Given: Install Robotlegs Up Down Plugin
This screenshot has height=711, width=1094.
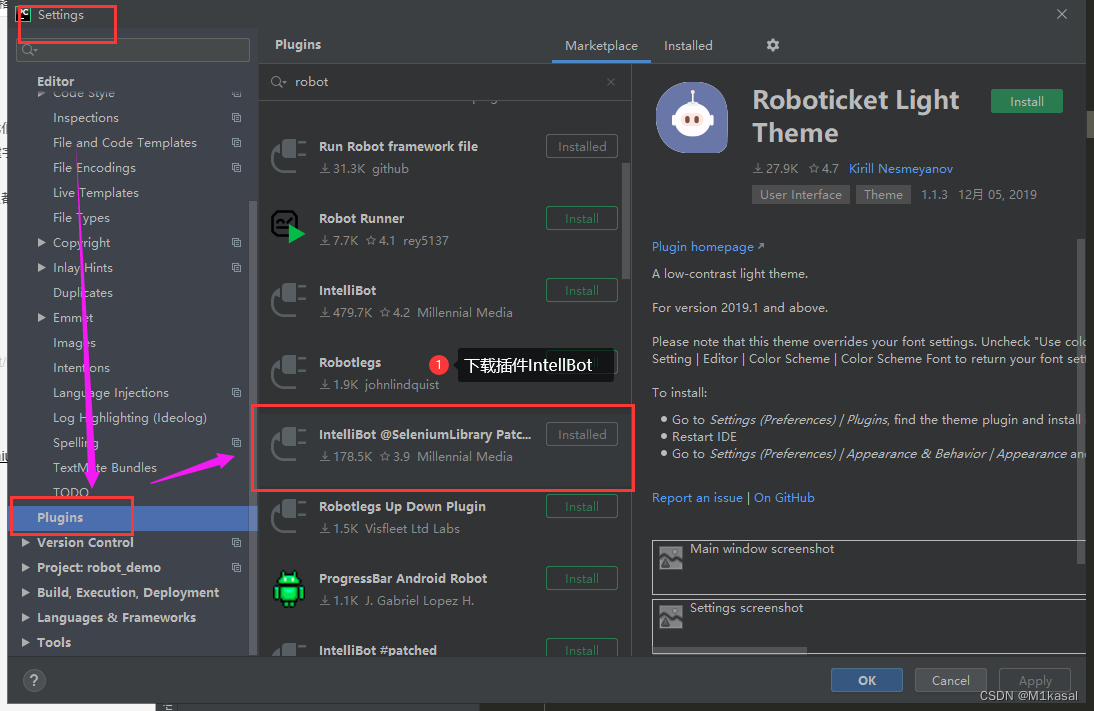Looking at the screenshot, I should (x=581, y=507).
